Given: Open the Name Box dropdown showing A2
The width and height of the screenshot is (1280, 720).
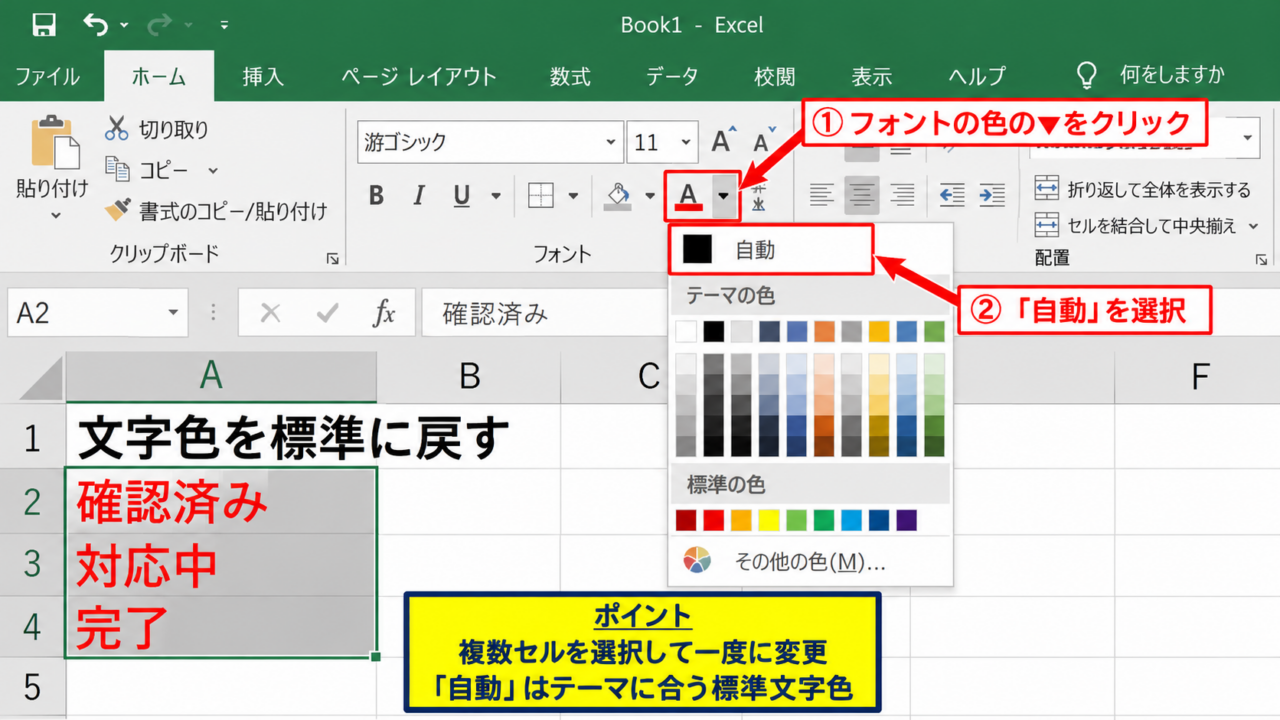Looking at the screenshot, I should (x=175, y=314).
